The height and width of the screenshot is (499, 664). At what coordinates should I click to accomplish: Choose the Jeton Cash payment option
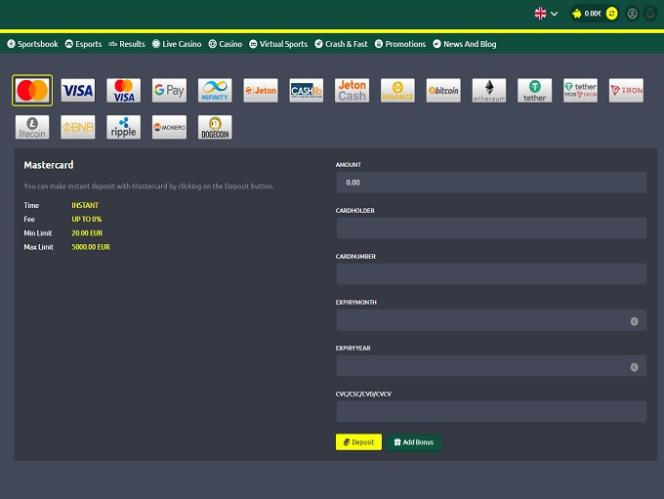(x=352, y=91)
